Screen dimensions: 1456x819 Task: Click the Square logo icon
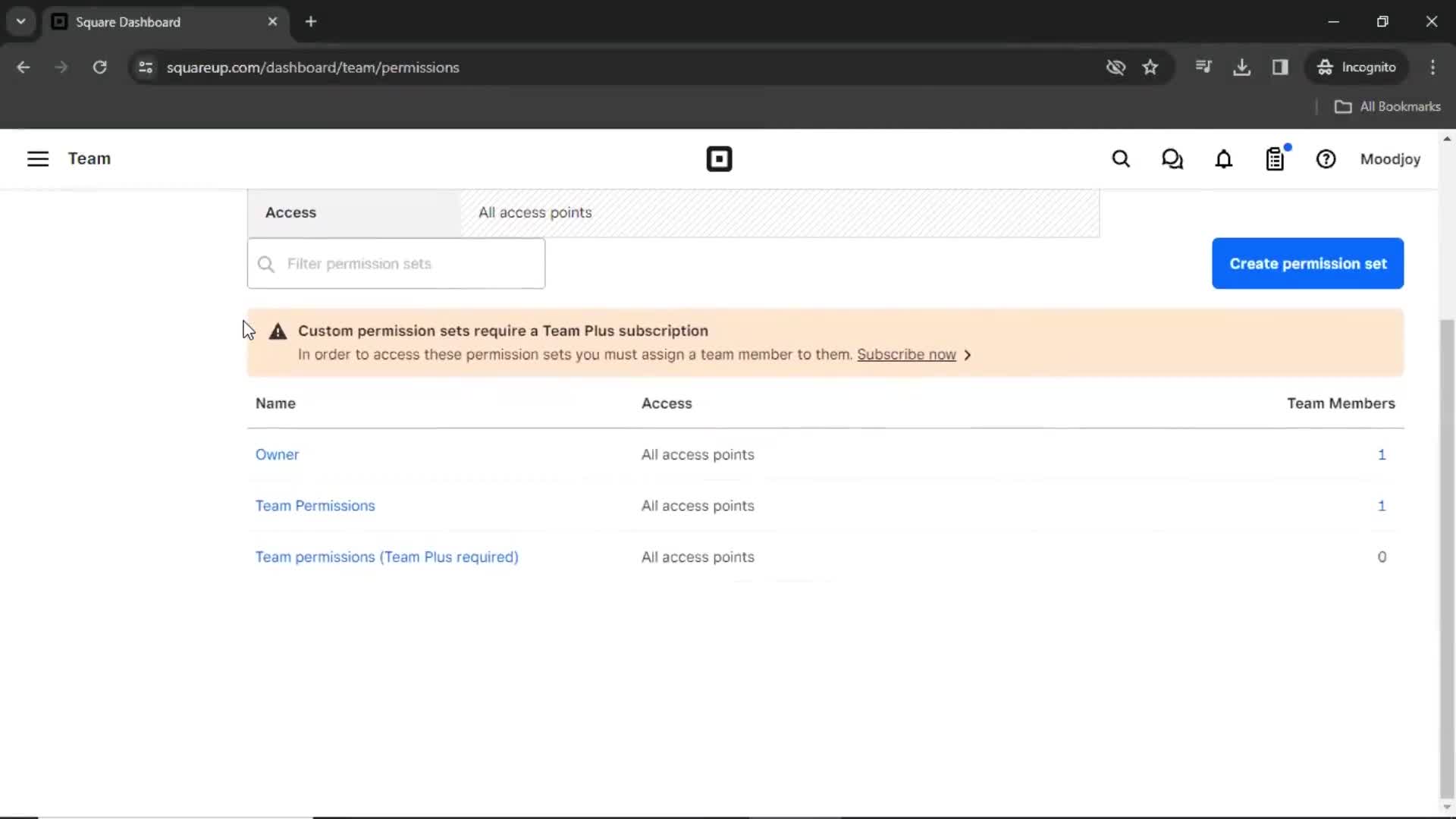(719, 159)
